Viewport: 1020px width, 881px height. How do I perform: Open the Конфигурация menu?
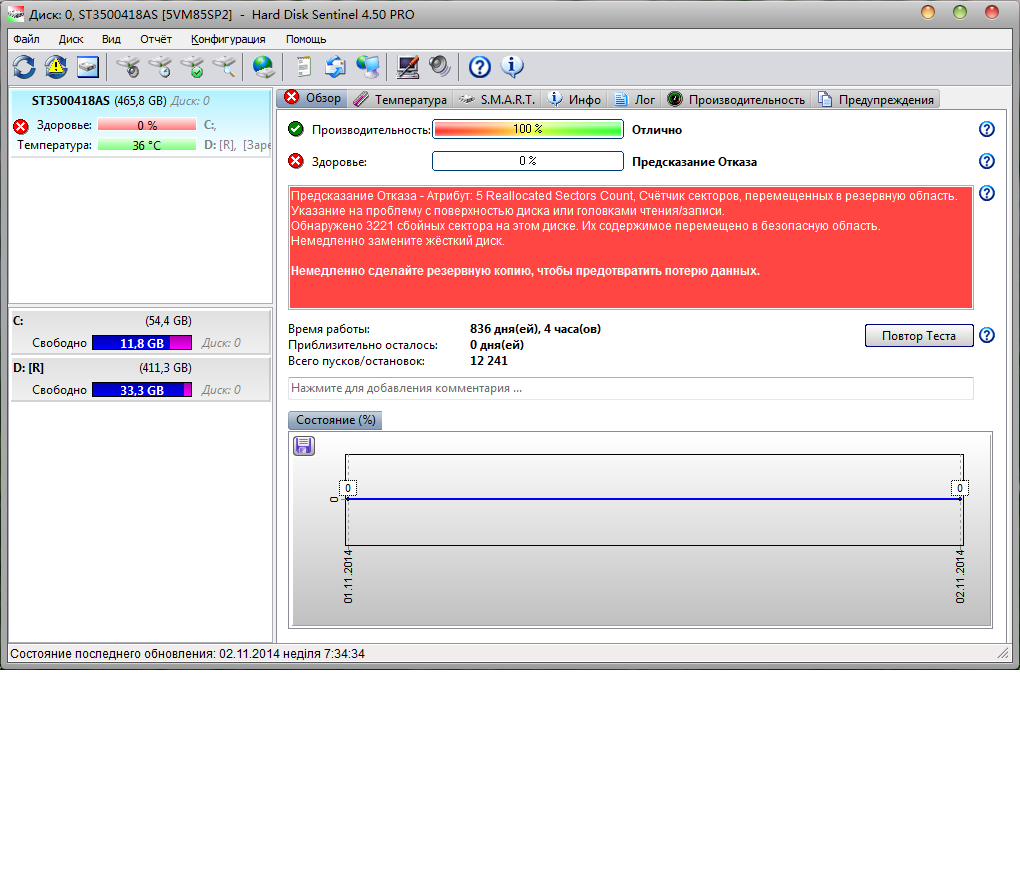[228, 39]
